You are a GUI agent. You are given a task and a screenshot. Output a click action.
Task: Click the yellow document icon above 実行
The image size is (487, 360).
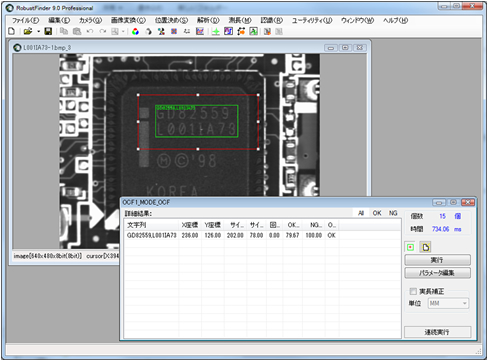coord(425,247)
